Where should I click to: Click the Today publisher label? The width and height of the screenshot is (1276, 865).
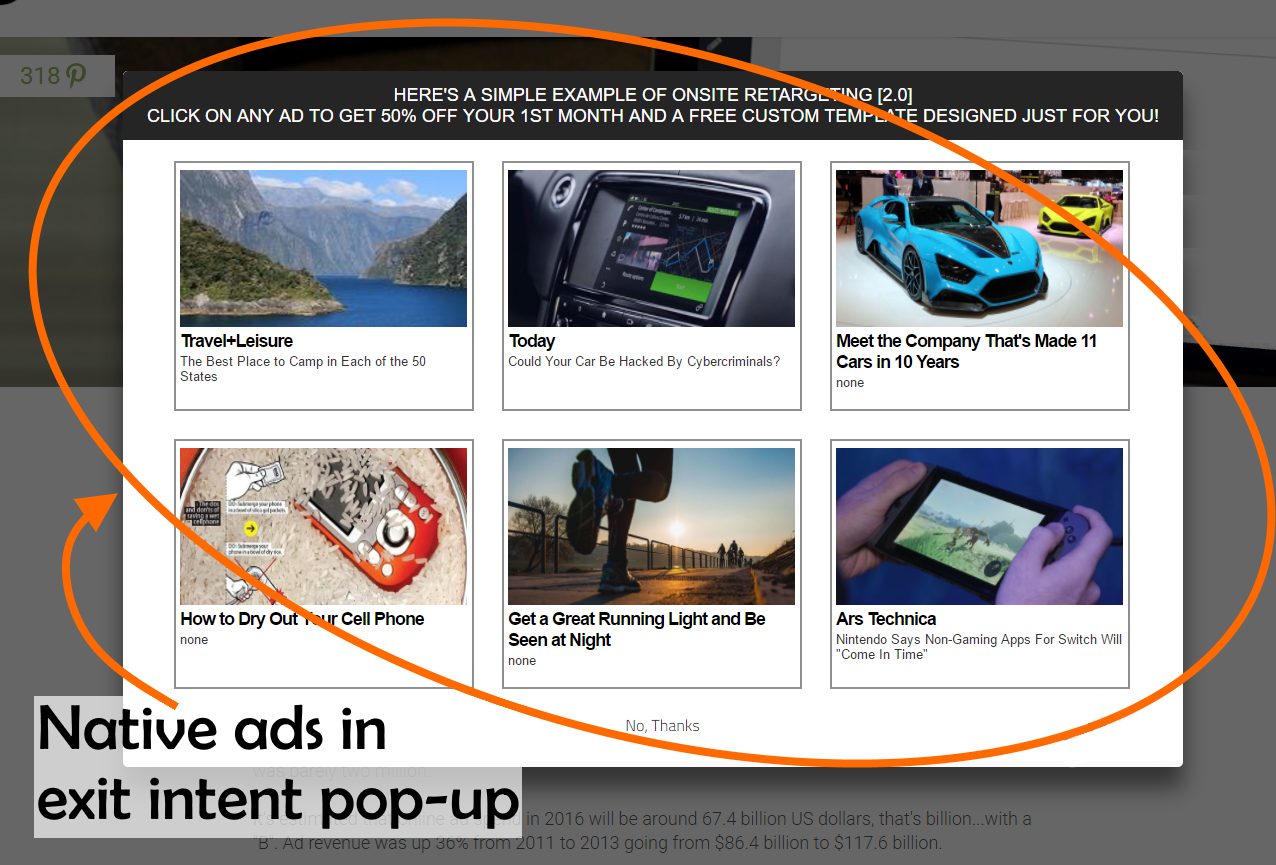click(x=531, y=341)
